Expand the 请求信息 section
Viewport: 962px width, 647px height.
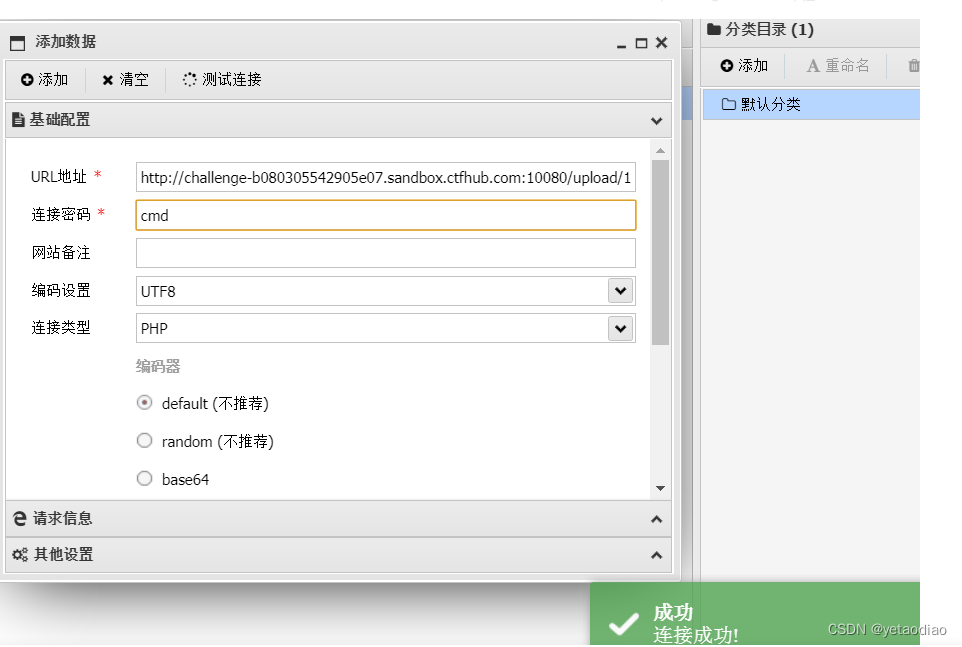[x=657, y=518]
